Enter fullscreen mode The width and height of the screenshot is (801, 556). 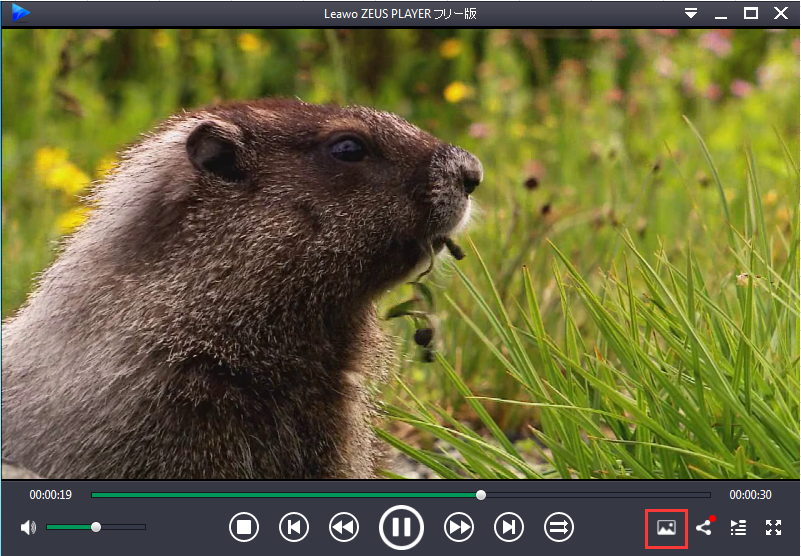773,527
